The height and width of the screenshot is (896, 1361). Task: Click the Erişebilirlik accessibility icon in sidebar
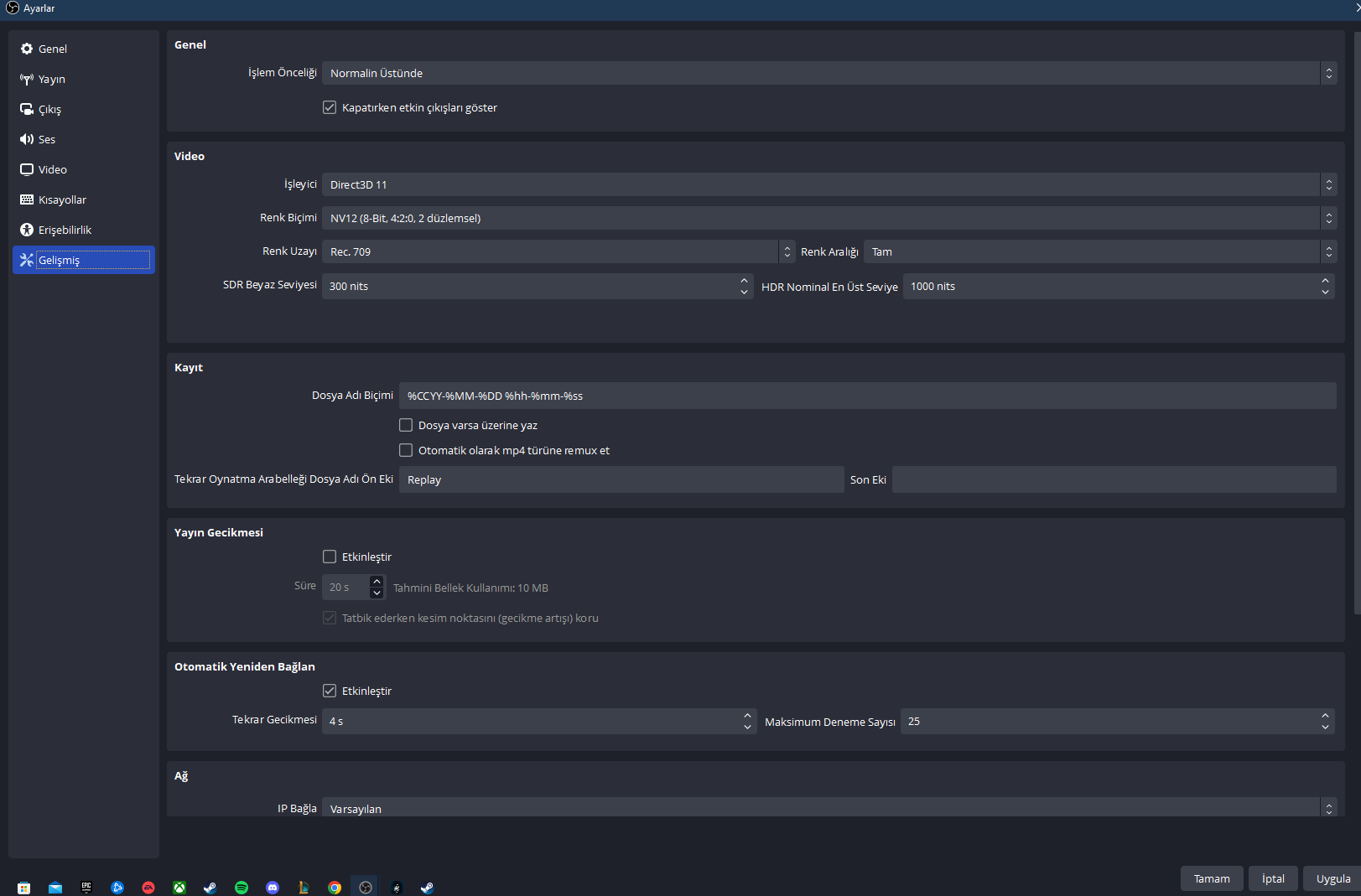[27, 230]
